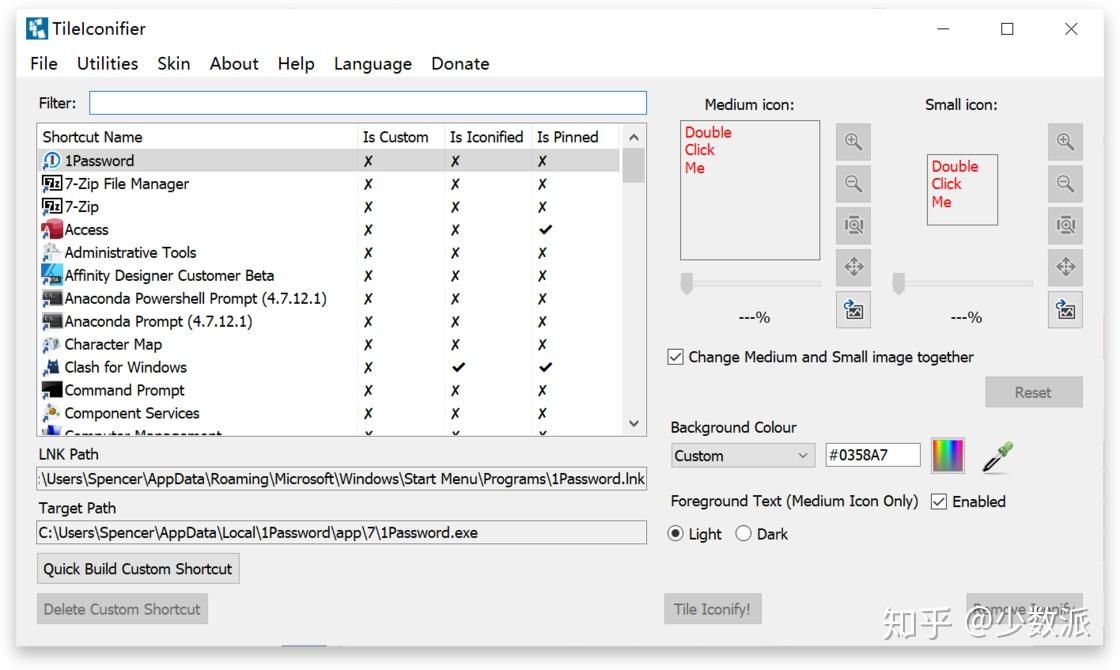
Task: Click the Character Map icon
Action: (x=51, y=344)
